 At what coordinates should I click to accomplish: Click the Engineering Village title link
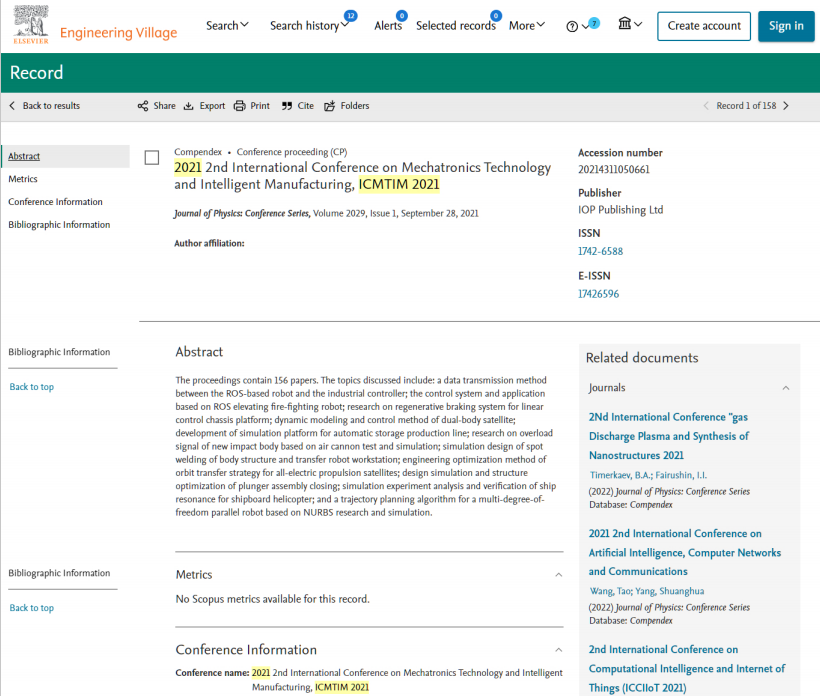coord(119,33)
